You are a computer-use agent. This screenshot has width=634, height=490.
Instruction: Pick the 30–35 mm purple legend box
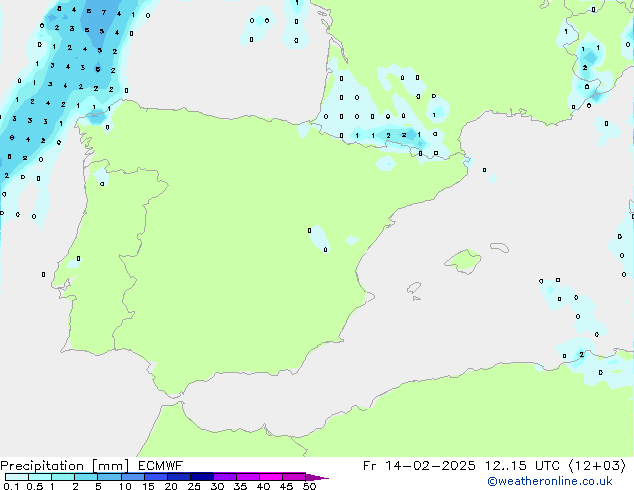(x=225, y=477)
